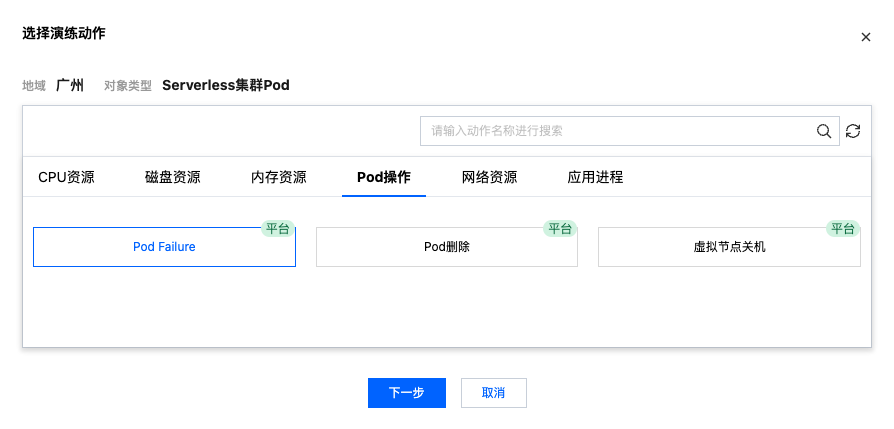
Task: Switch to the CPU资源 tab
Action: click(x=66, y=177)
